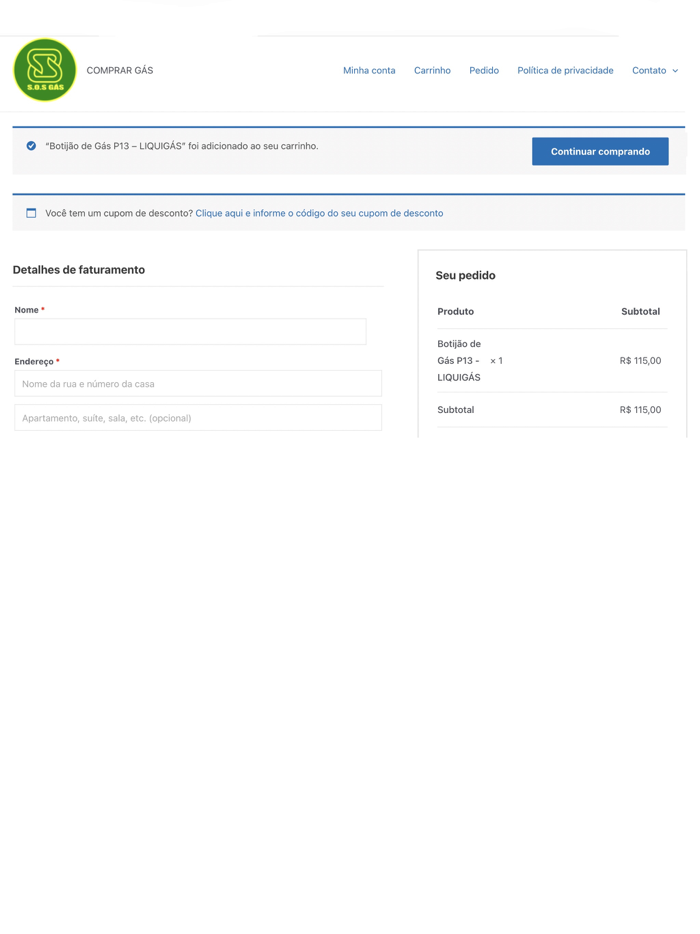
Task: Click the link to enter coupon code
Action: click(319, 213)
